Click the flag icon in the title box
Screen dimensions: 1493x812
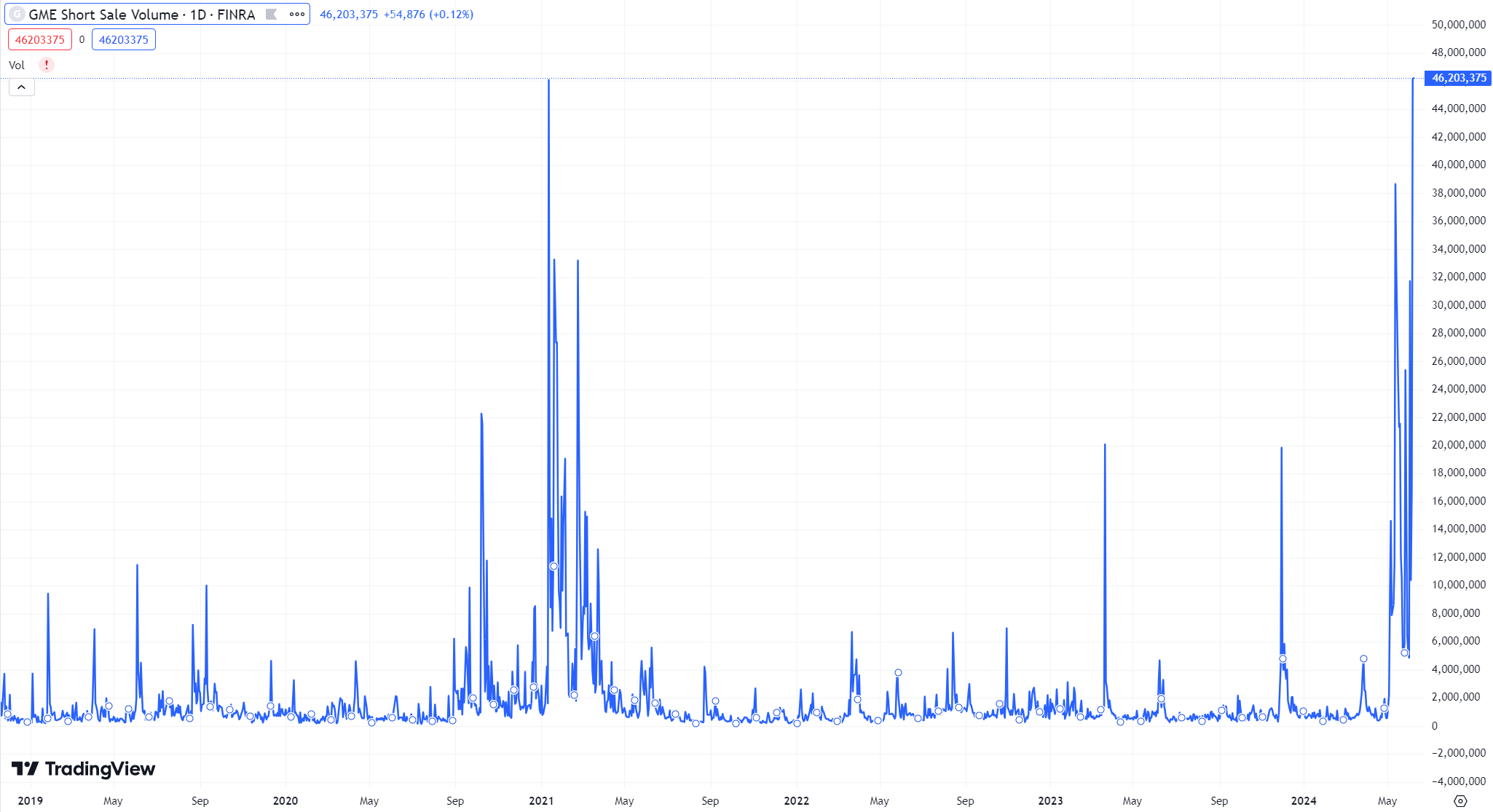coord(272,14)
